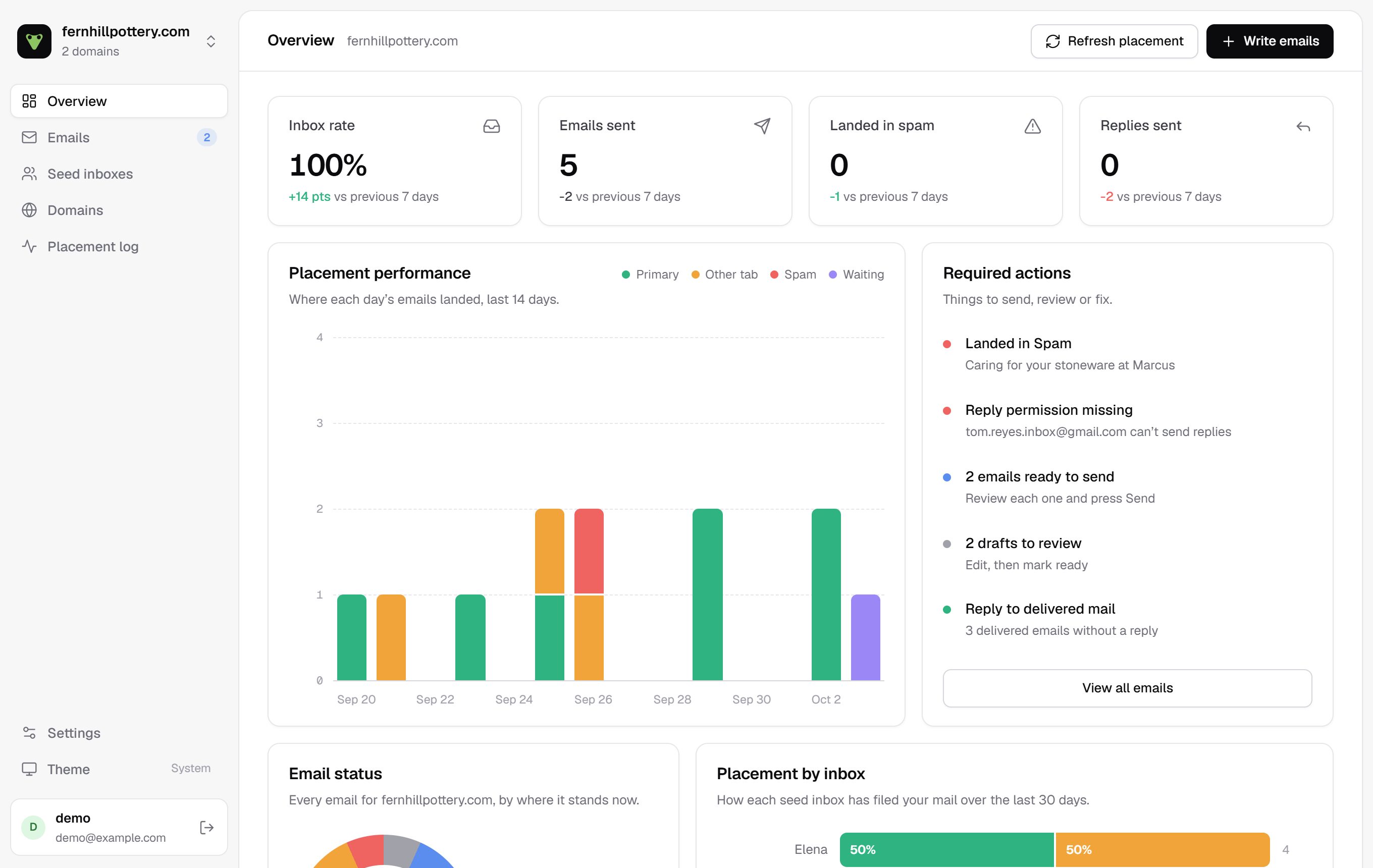Click the fernhillpottery.com header breadcrumb
The width and height of the screenshot is (1373, 868).
click(402, 41)
